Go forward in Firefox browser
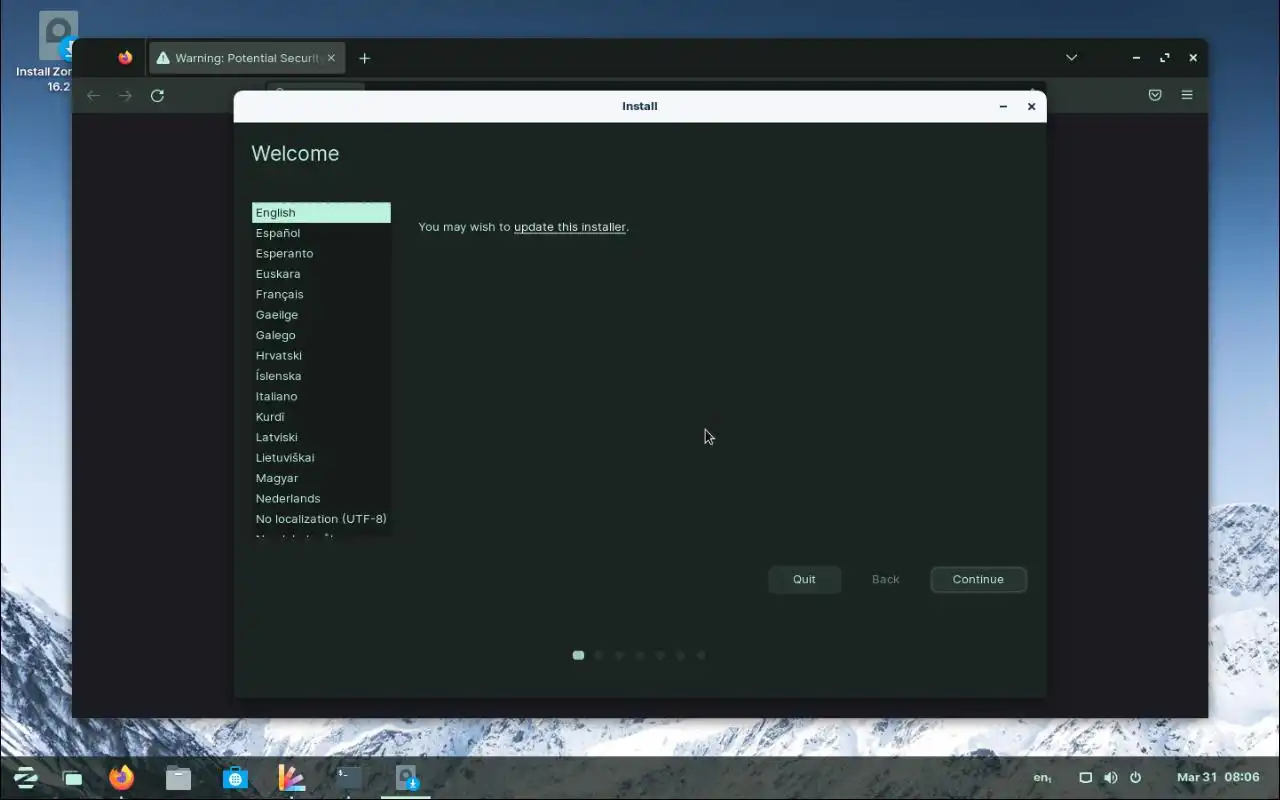The image size is (1280, 800). tap(125, 95)
